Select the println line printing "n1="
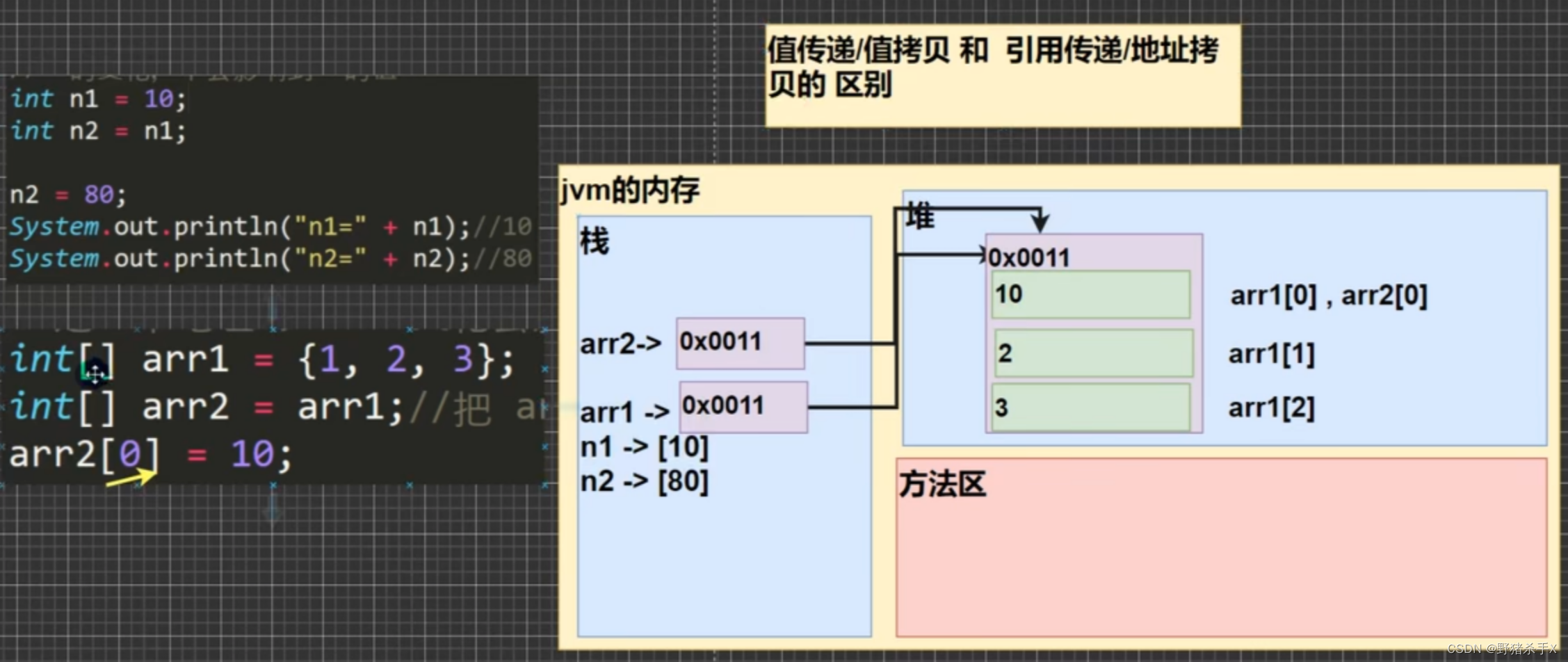The width and height of the screenshot is (1568, 662). pos(270,227)
